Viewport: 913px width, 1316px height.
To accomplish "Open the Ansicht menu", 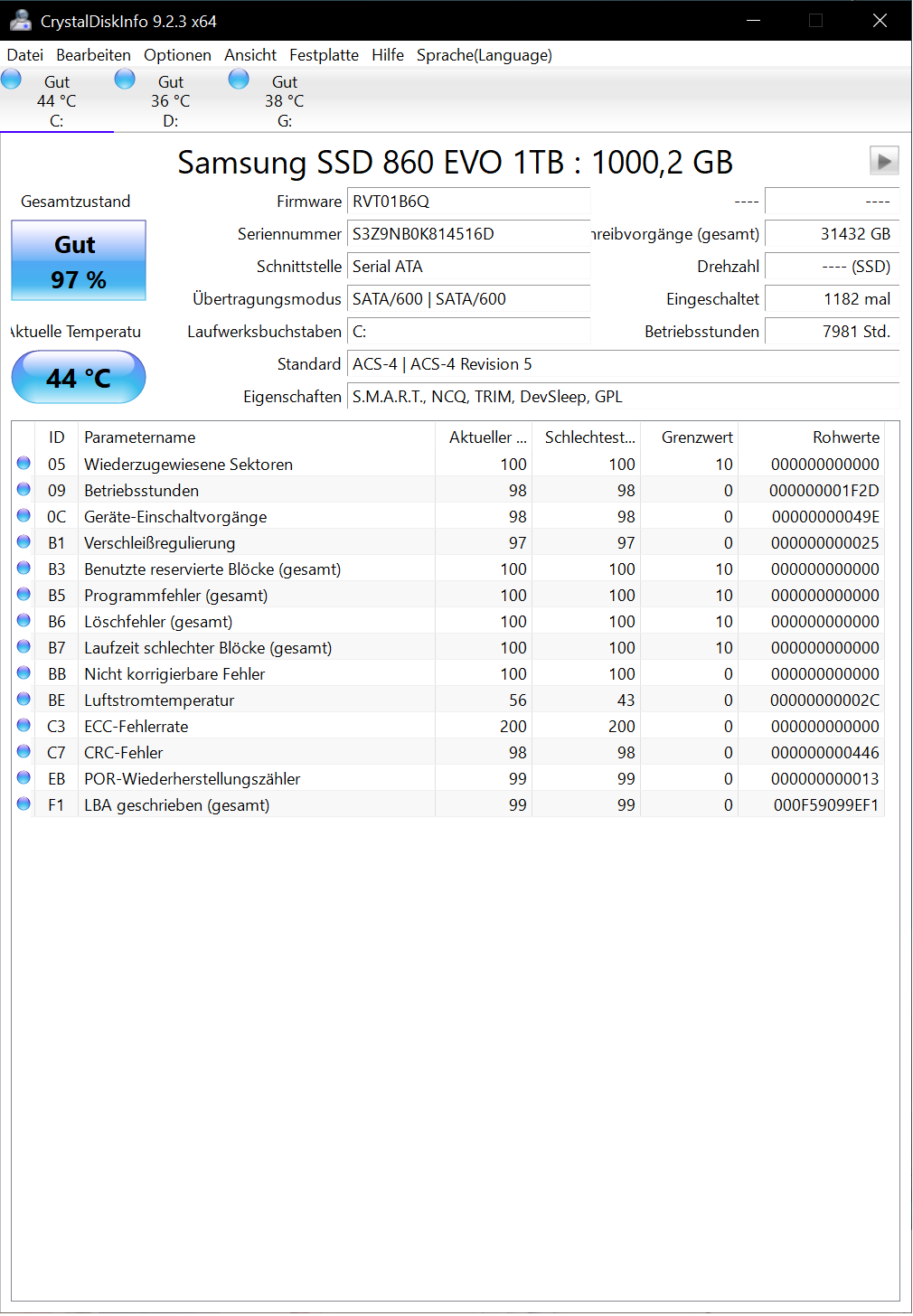I will 250,55.
